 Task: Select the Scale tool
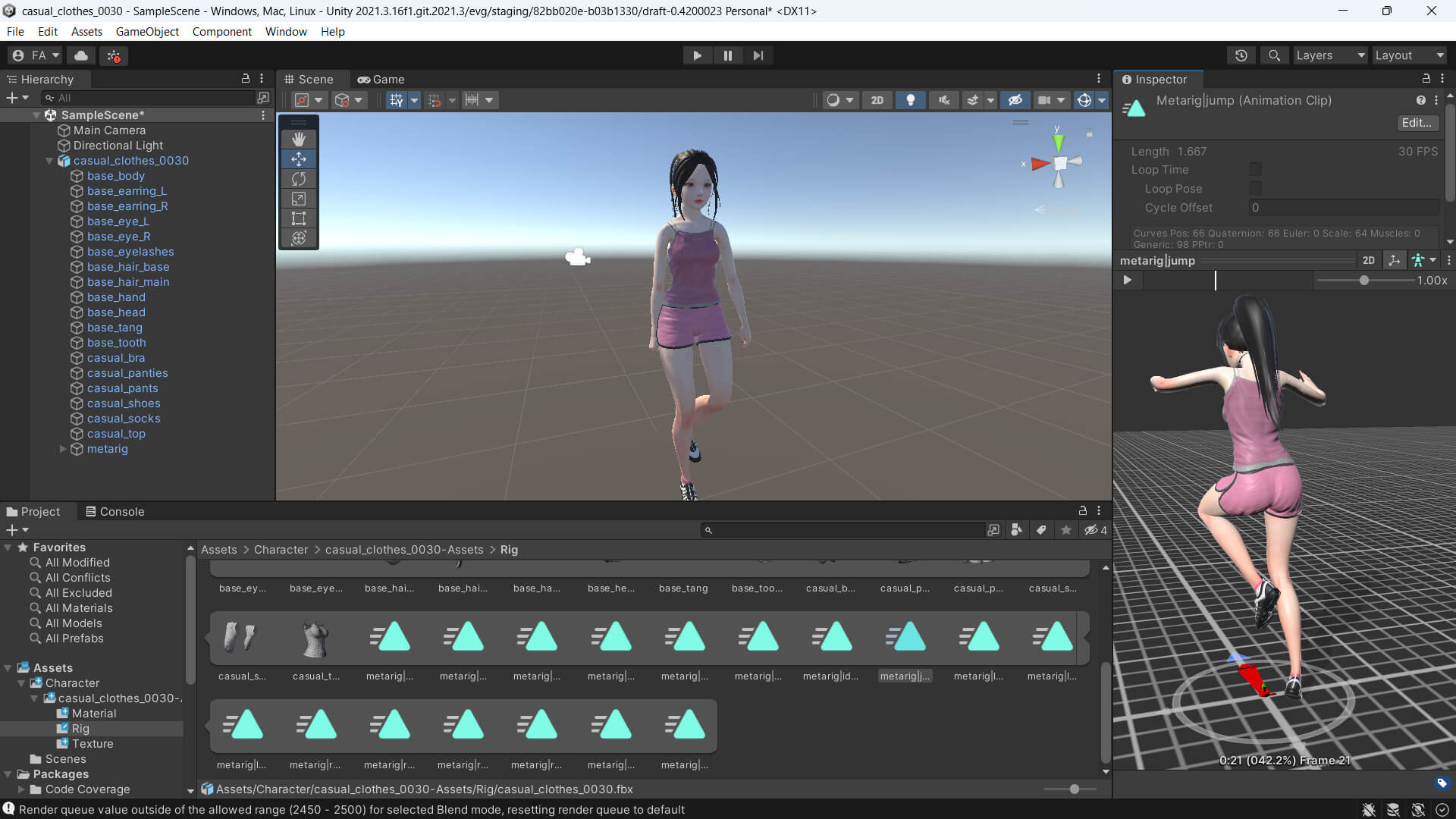click(299, 198)
